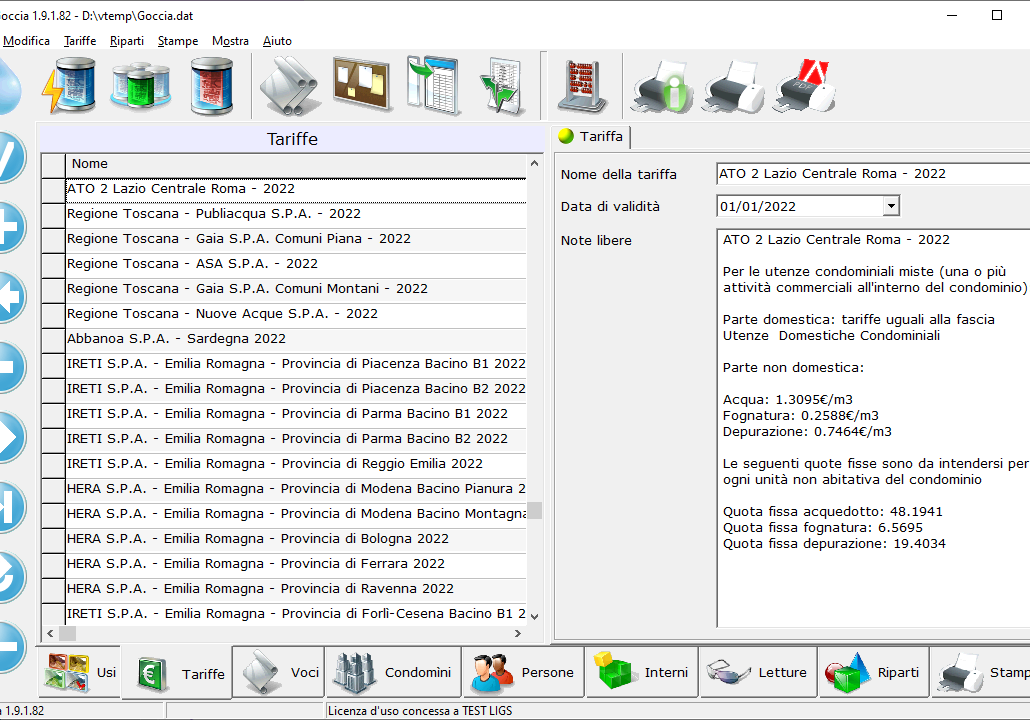Image resolution: width=1030 pixels, height=720 pixels.
Task: Open the Voci section tab
Action: (279, 672)
